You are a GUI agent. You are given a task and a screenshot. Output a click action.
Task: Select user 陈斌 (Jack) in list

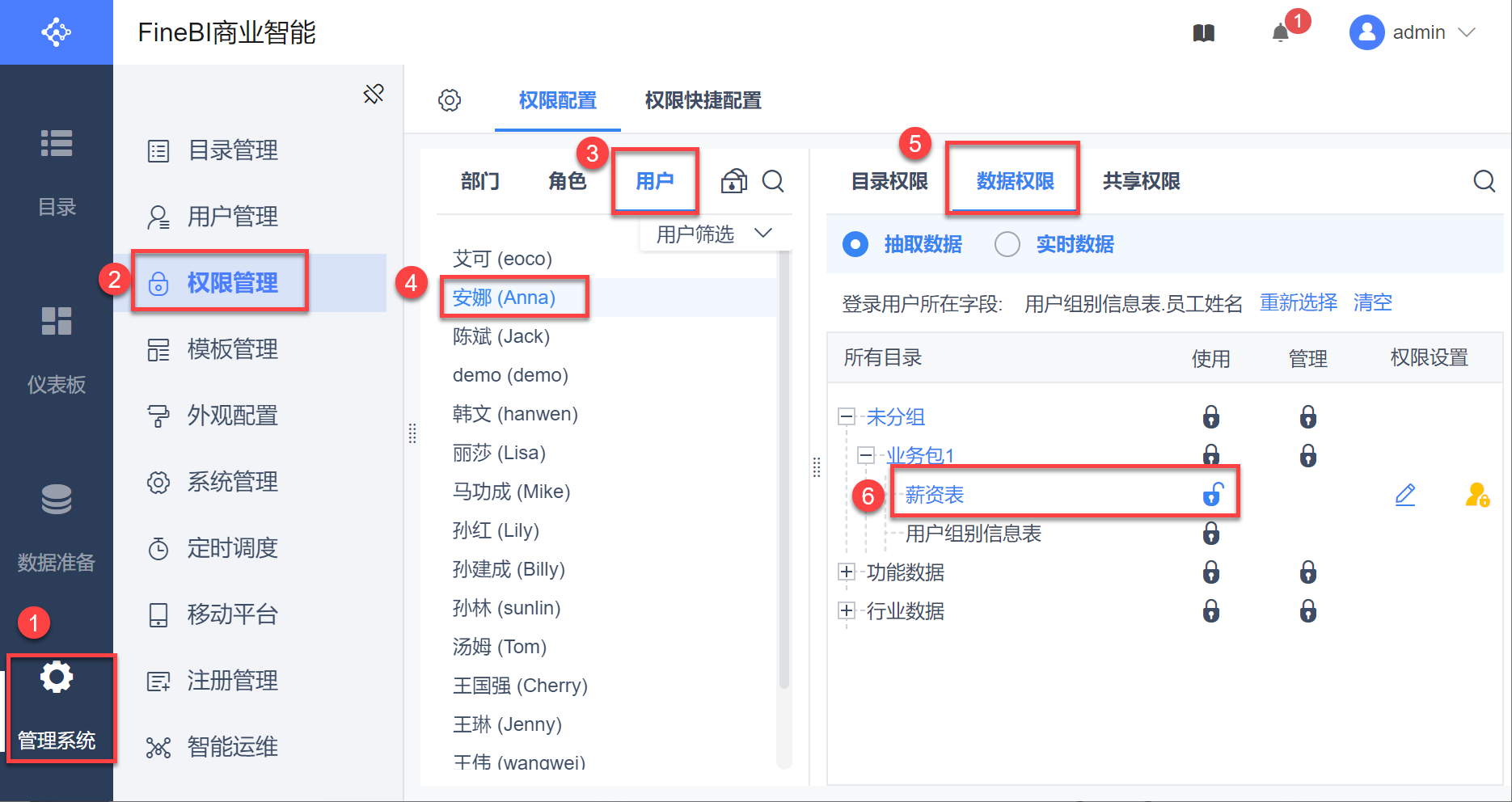[501, 336]
